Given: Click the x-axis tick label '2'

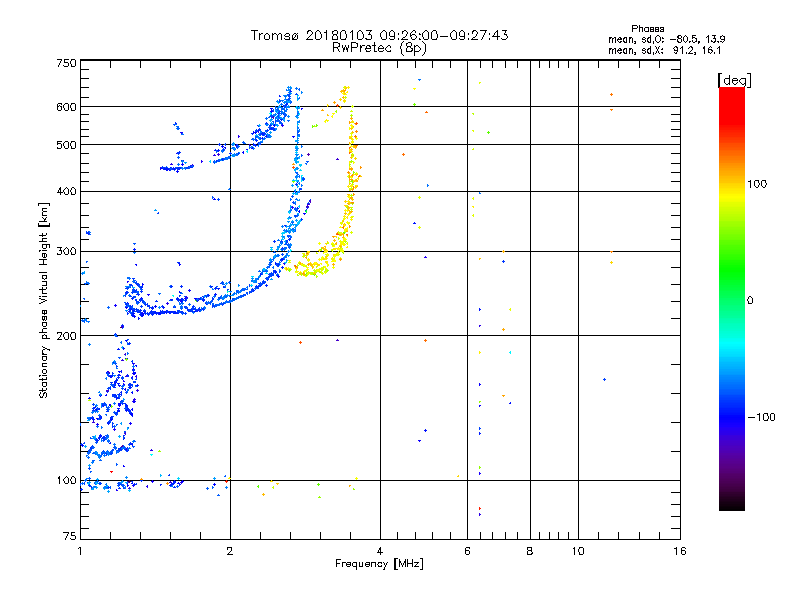Looking at the screenshot, I should (230, 551).
